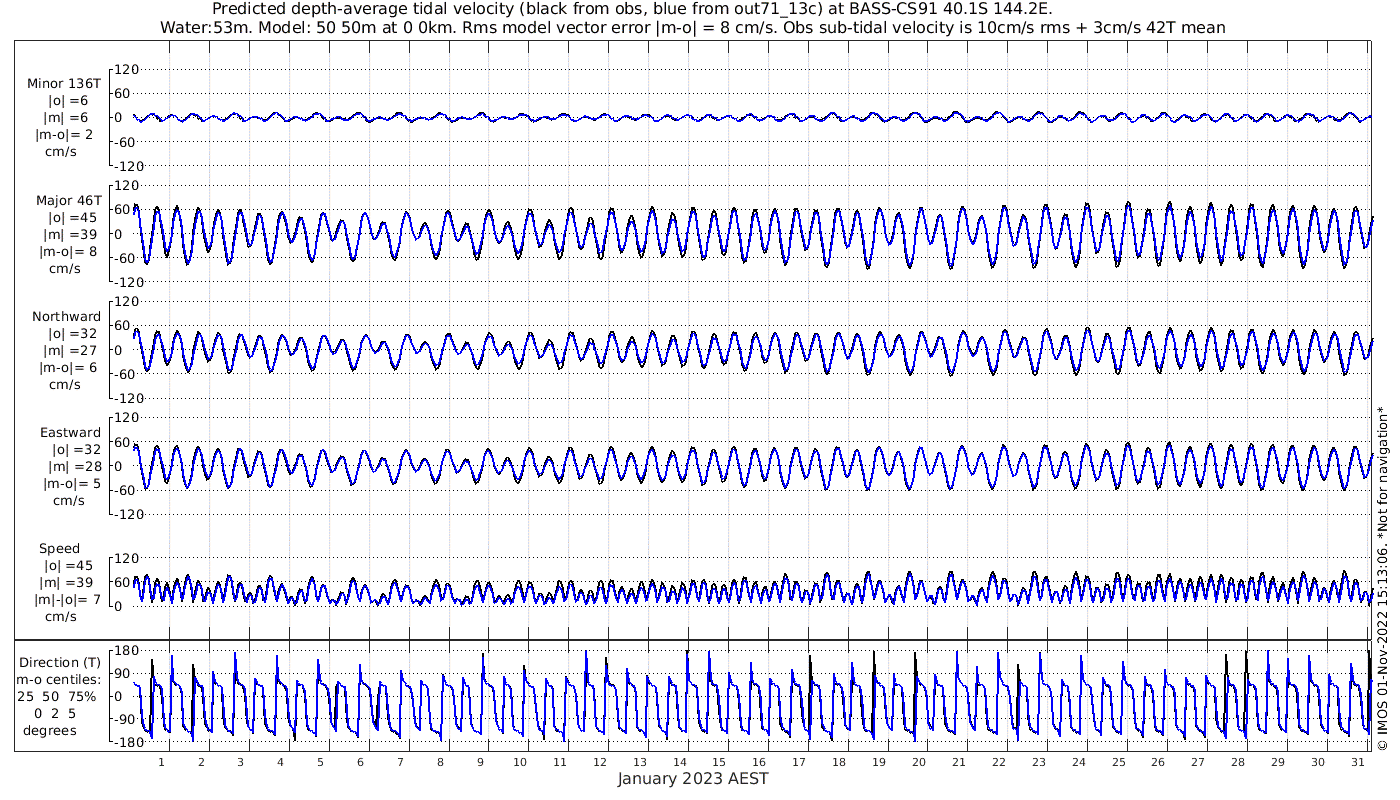This screenshot has width=1400, height=800.
Task: Click the "25 50 75%" centile header
Action: click(57, 697)
